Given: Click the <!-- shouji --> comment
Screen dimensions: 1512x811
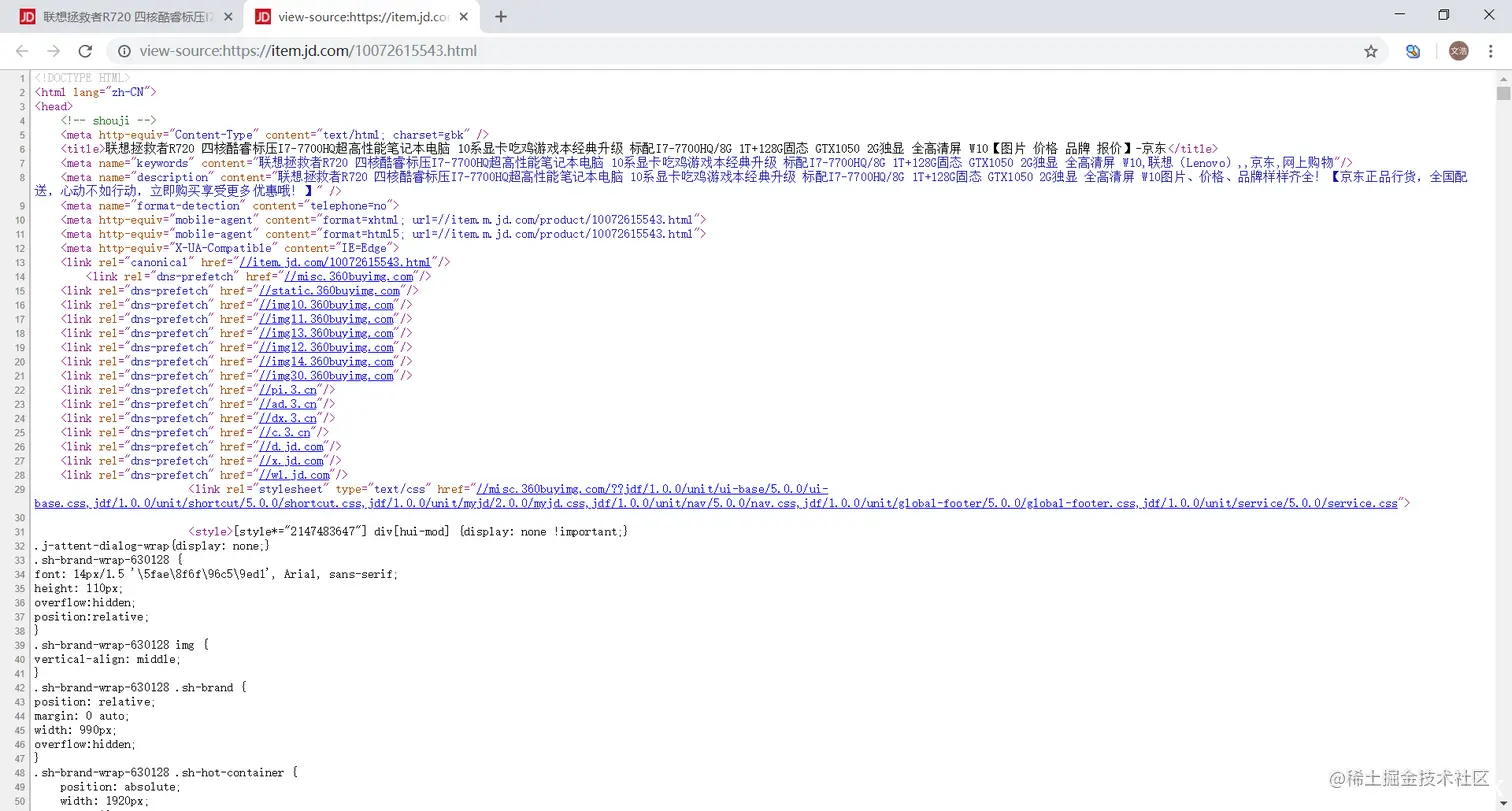Looking at the screenshot, I should (108, 120).
